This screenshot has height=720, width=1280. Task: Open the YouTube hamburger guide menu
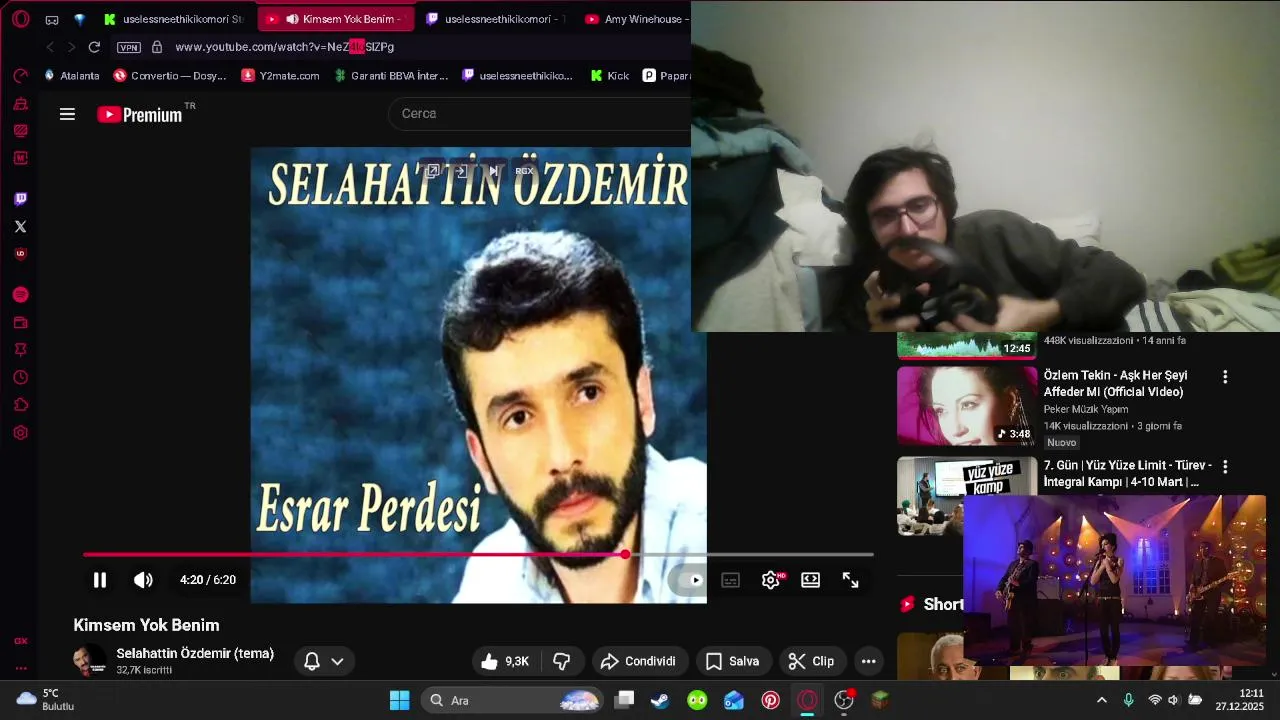[67, 114]
